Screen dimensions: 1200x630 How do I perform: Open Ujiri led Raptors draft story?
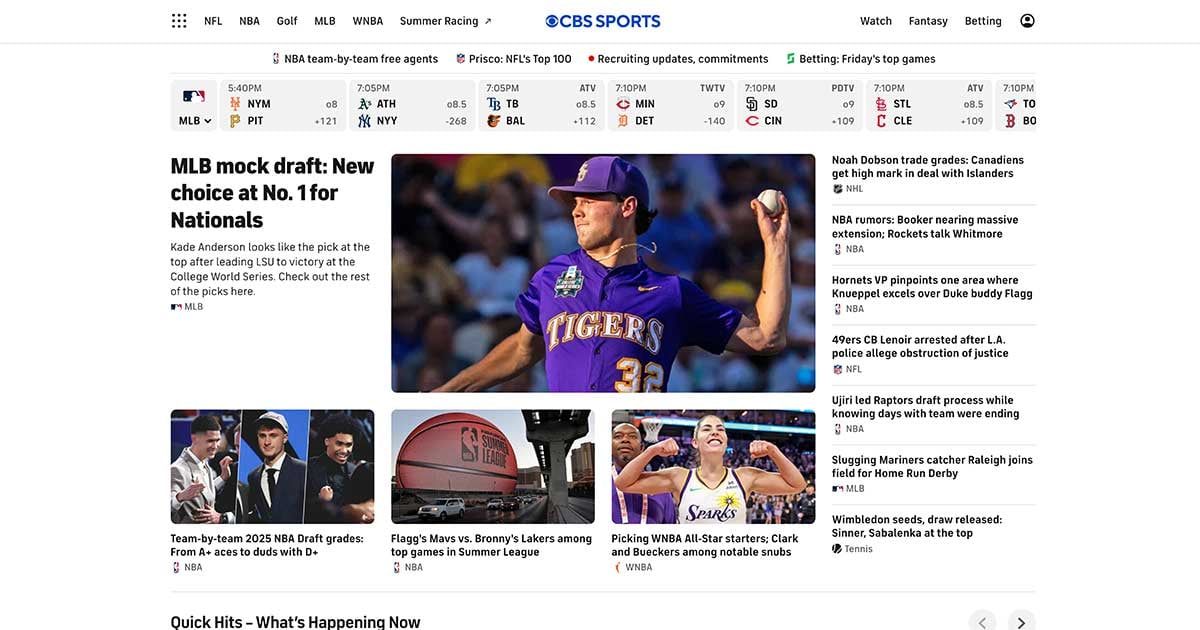pyautogui.click(x=926, y=406)
